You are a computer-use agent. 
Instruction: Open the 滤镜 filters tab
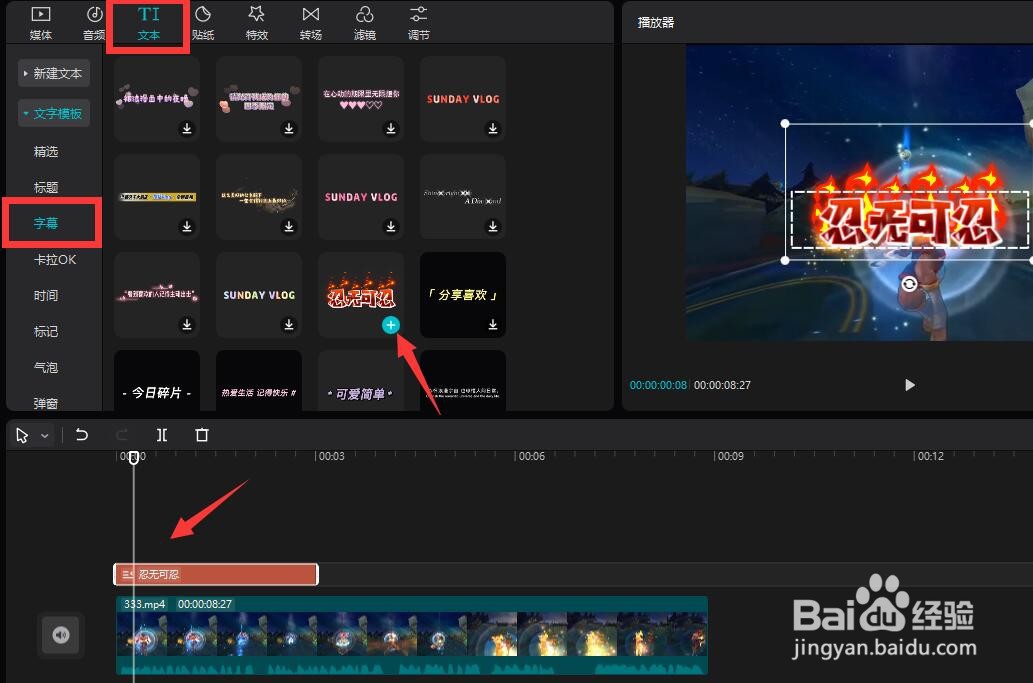coord(364,23)
